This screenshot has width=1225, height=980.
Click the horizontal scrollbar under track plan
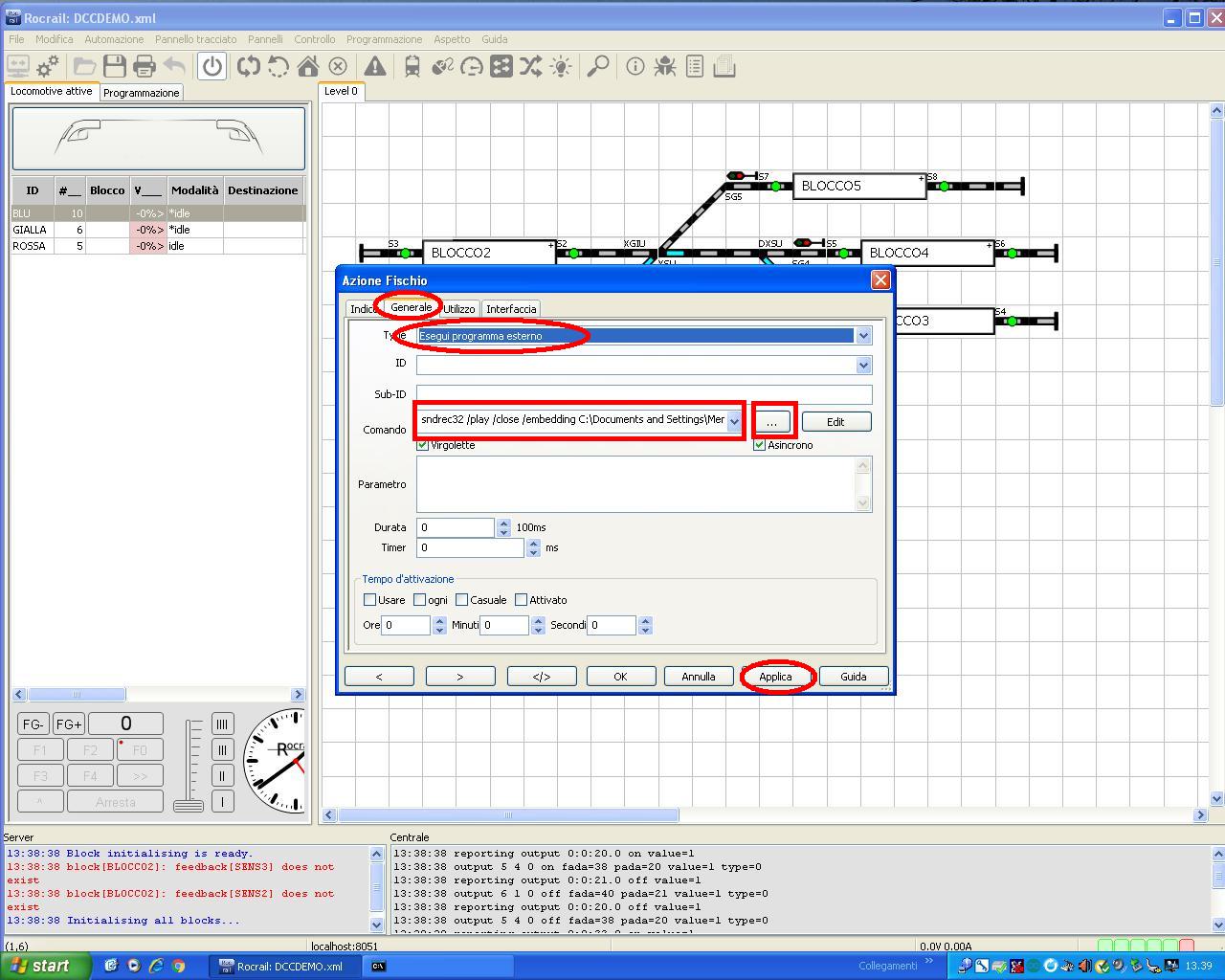[508, 815]
